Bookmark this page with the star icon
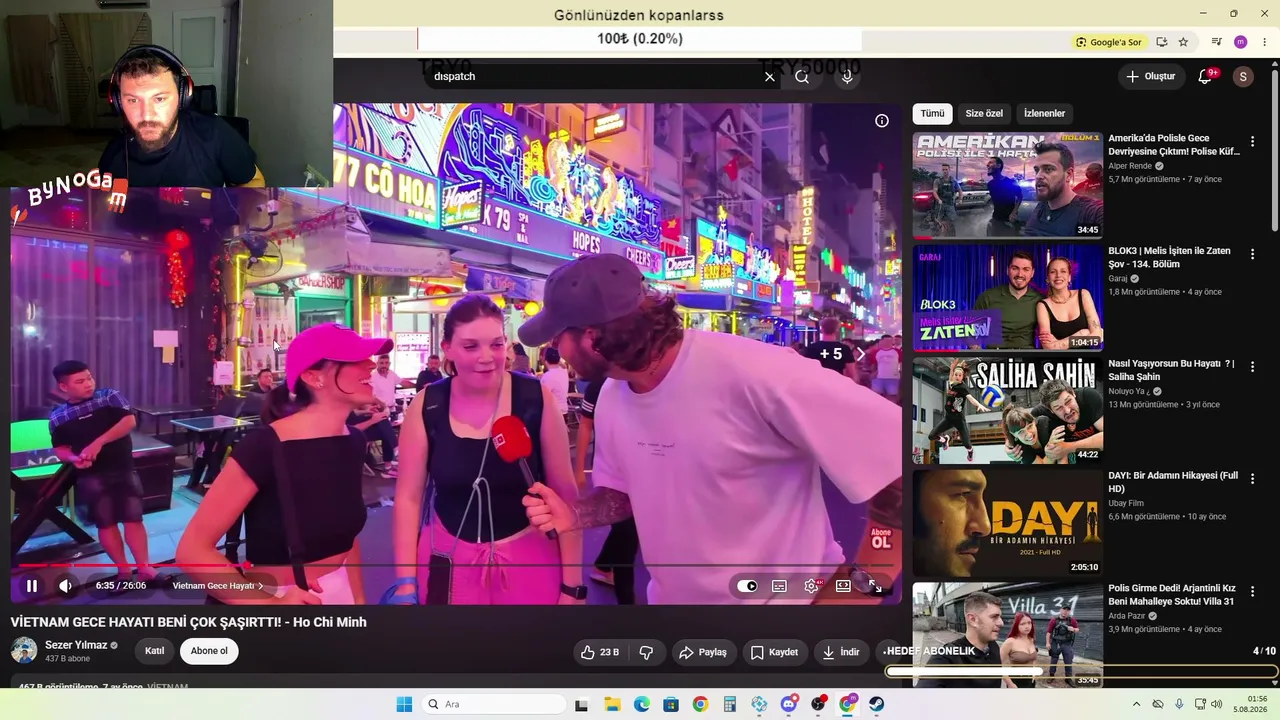 [1183, 42]
